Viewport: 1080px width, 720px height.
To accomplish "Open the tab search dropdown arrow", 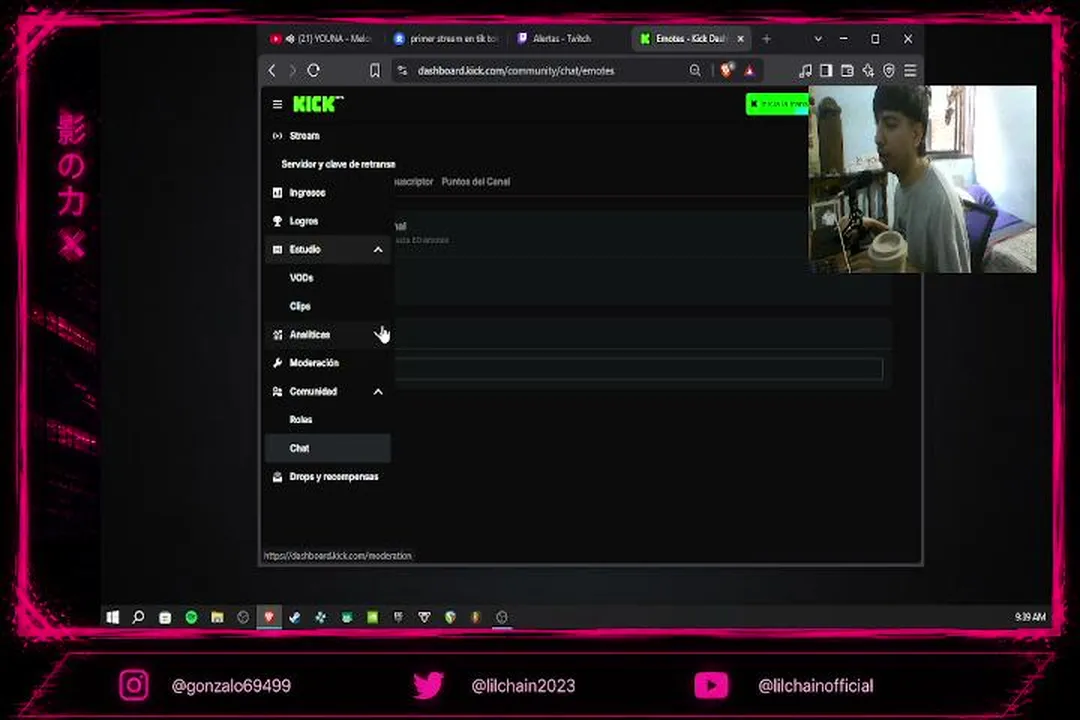I will [818, 39].
